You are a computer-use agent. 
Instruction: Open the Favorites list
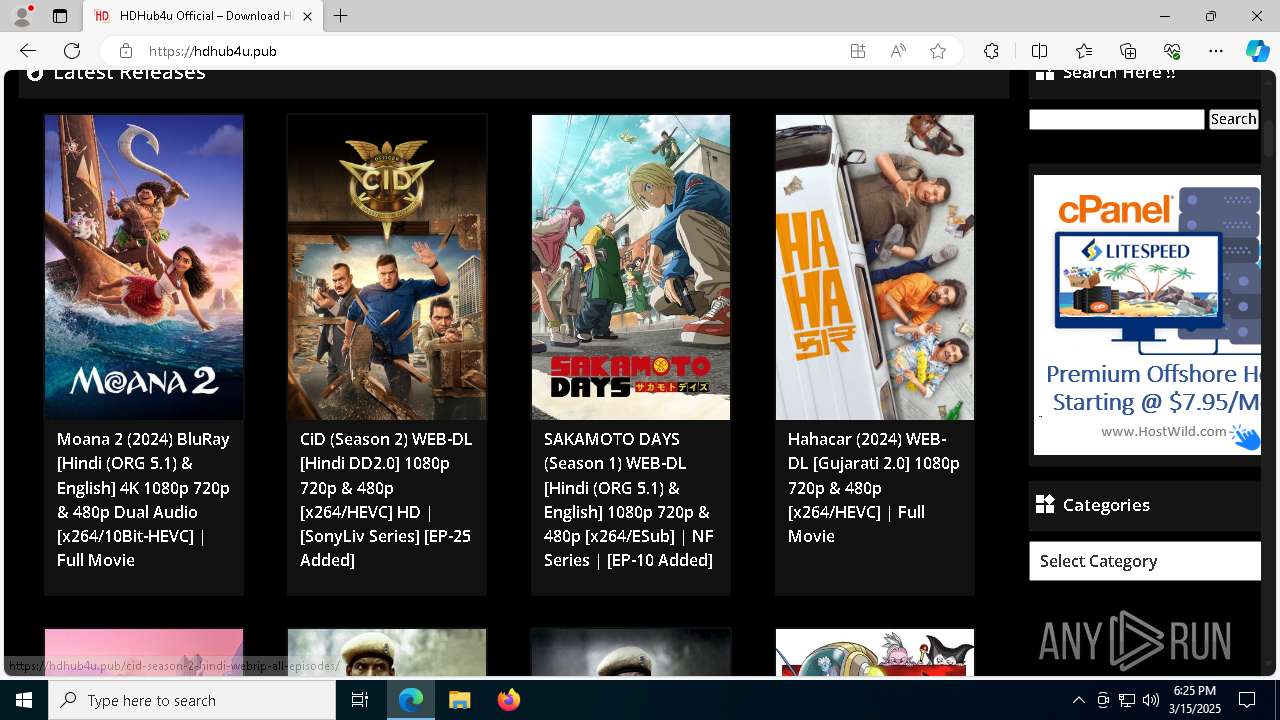click(1084, 51)
